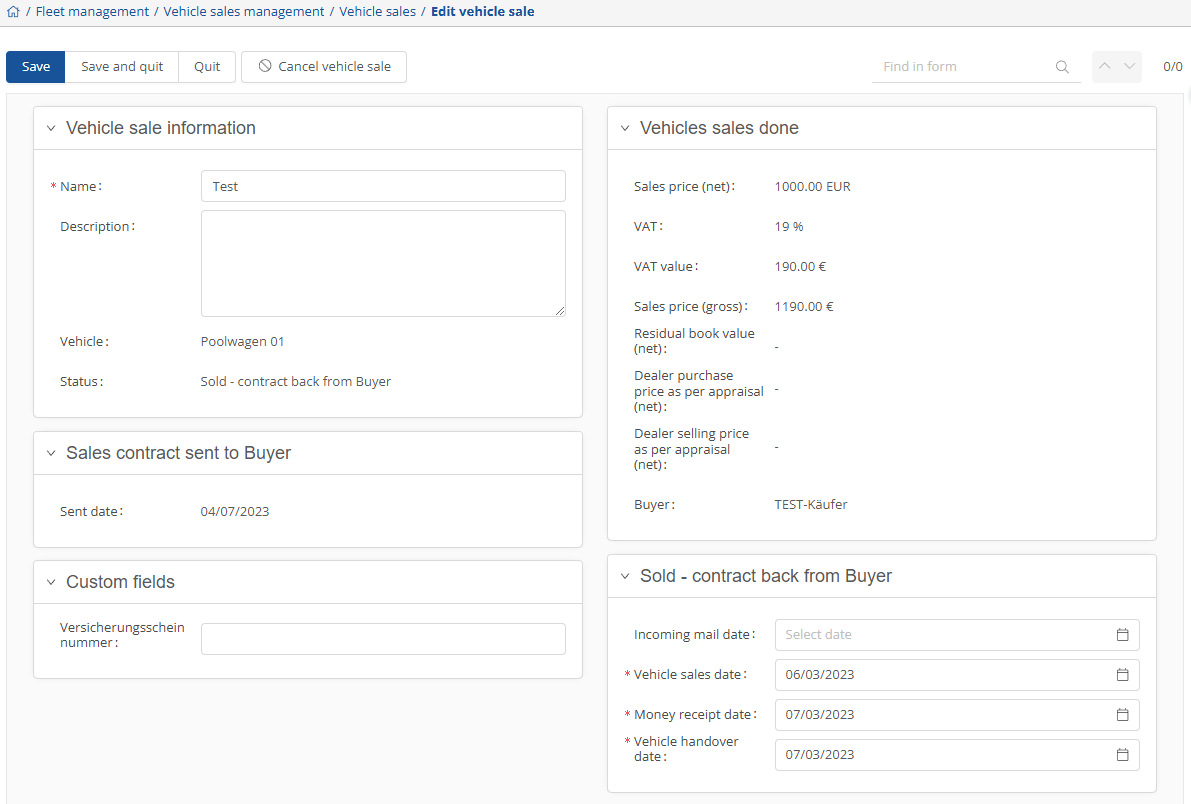
Task: Go to previous search match arrow
Action: pyautogui.click(x=1105, y=67)
